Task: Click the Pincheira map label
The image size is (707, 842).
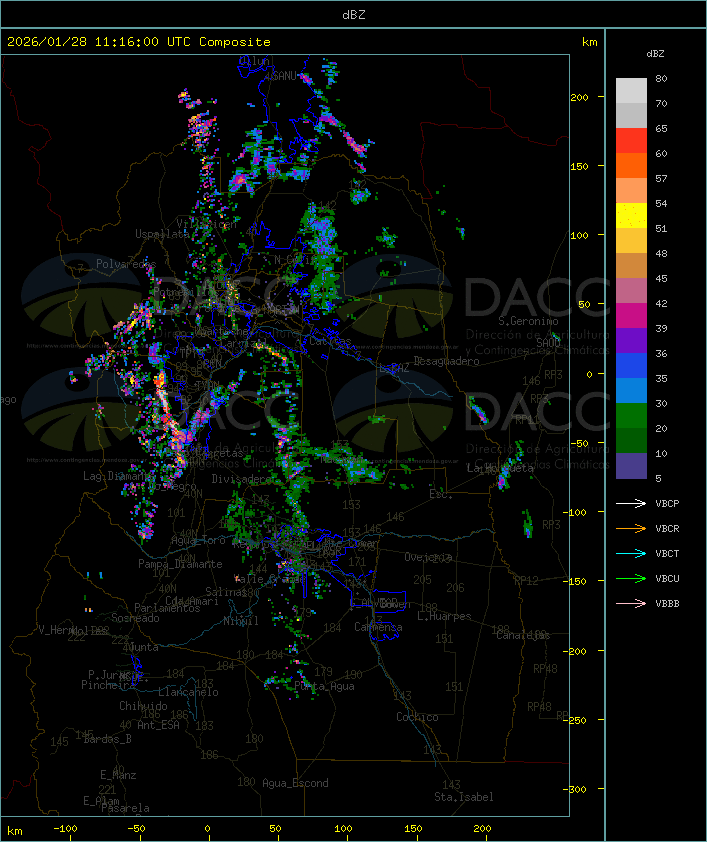Action: tap(108, 685)
